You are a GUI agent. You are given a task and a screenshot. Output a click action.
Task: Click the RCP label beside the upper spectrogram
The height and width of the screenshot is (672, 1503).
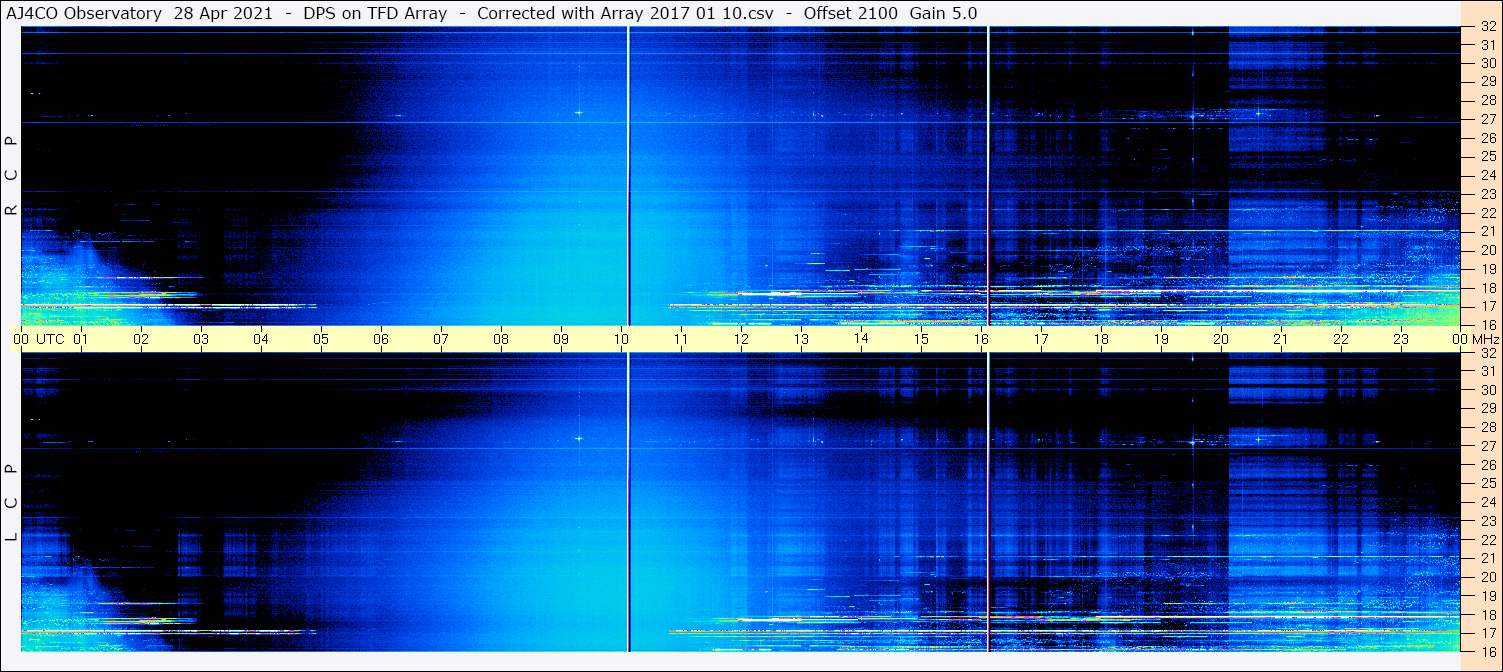(x=11, y=175)
